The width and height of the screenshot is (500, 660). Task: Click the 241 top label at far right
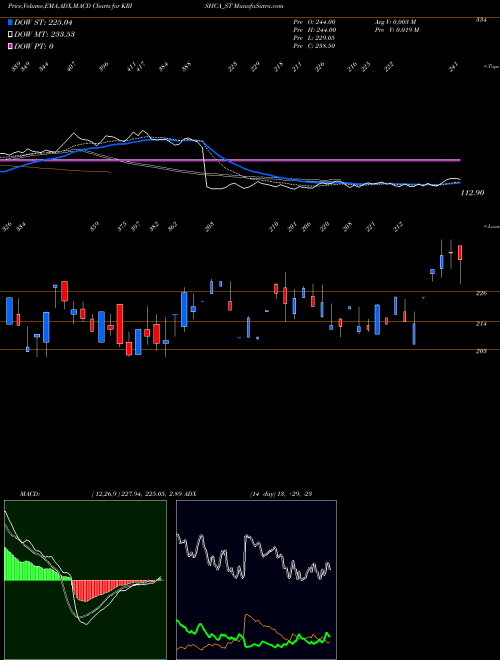(453, 67)
